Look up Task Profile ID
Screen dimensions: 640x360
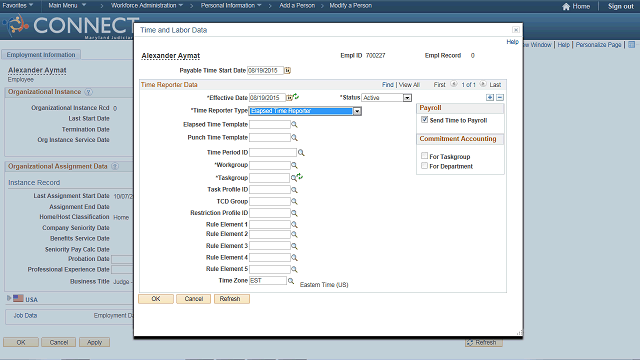click(x=294, y=190)
